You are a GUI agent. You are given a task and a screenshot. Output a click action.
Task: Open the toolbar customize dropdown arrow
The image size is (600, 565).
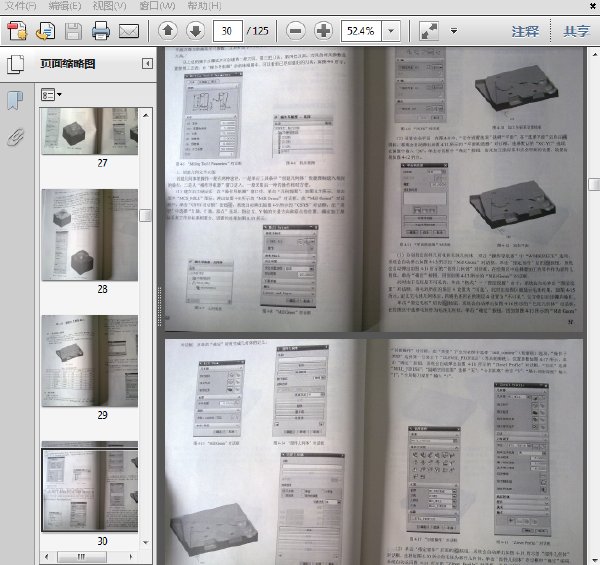point(454,31)
